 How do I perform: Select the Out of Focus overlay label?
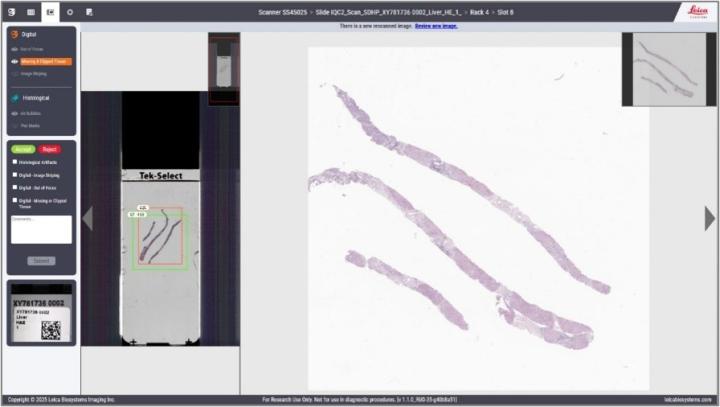(32, 49)
